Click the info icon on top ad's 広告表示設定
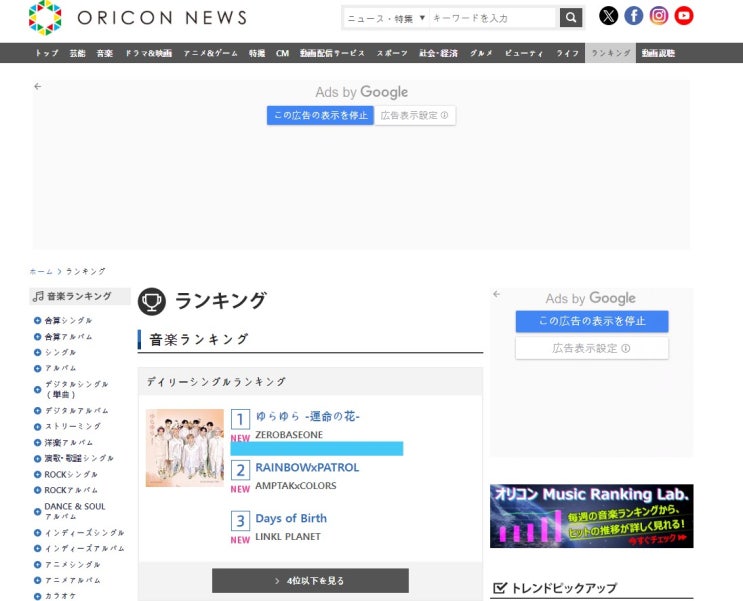Screen dimensions: 743x601 coord(444,115)
